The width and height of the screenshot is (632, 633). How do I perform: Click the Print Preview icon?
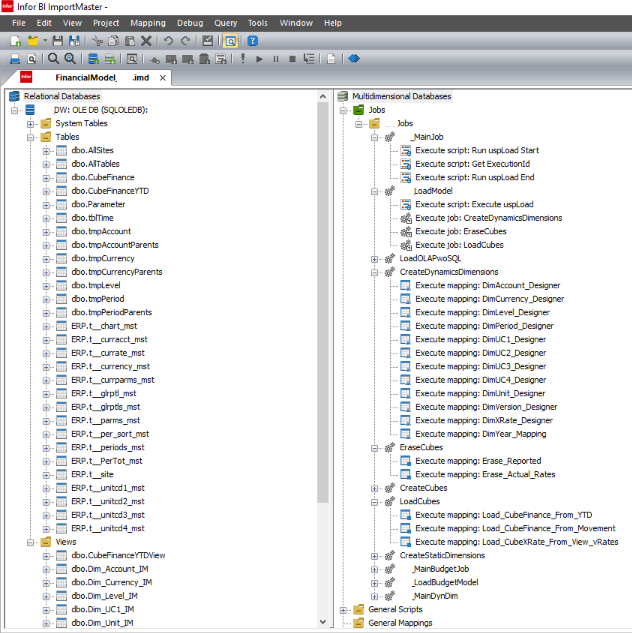[31, 59]
